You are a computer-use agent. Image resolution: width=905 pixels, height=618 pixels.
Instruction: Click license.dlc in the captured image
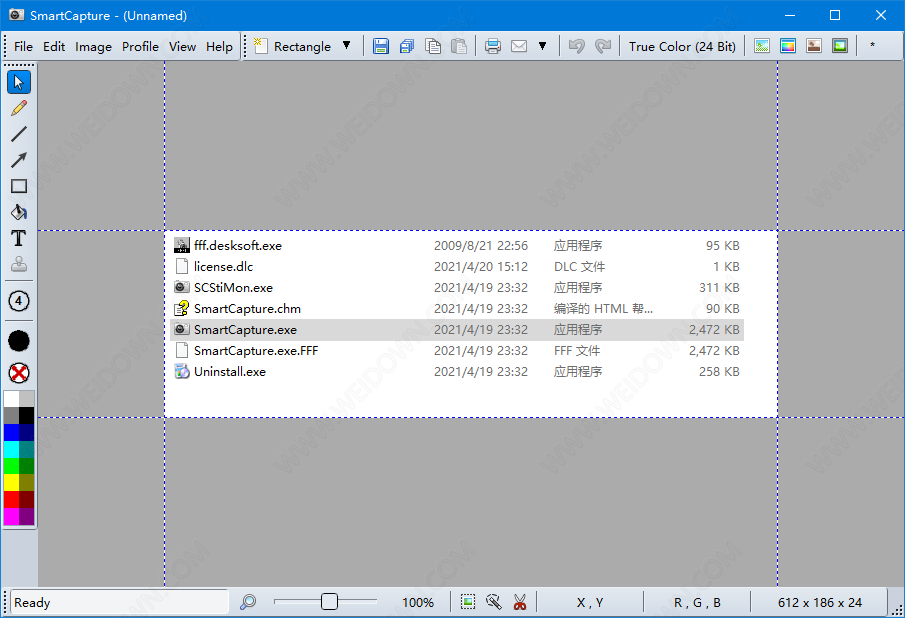[223, 267]
